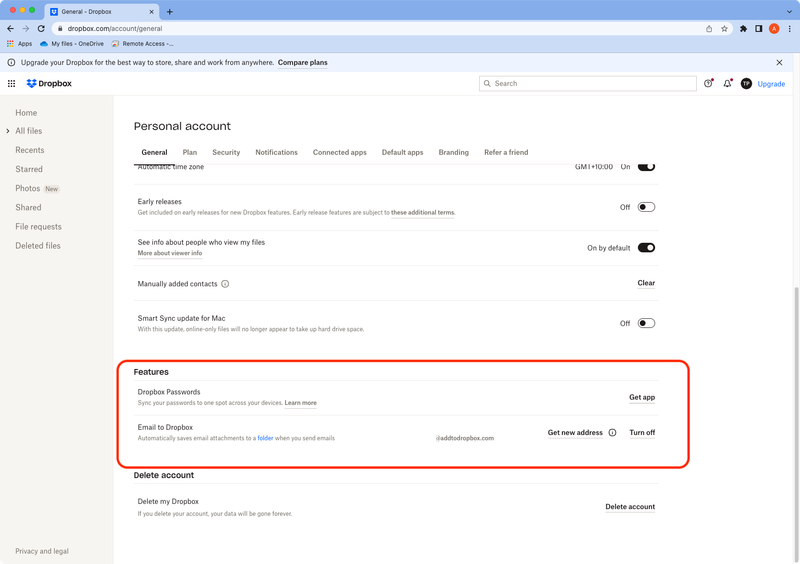Open the help question mark icon
The width and height of the screenshot is (800, 564).
click(x=709, y=84)
